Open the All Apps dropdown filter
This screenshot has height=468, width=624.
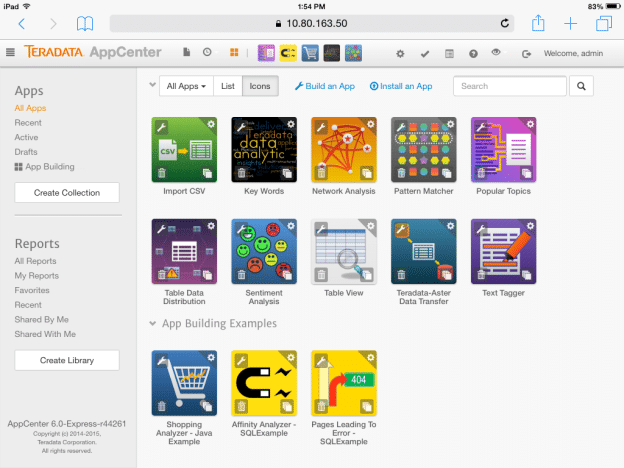pos(187,87)
